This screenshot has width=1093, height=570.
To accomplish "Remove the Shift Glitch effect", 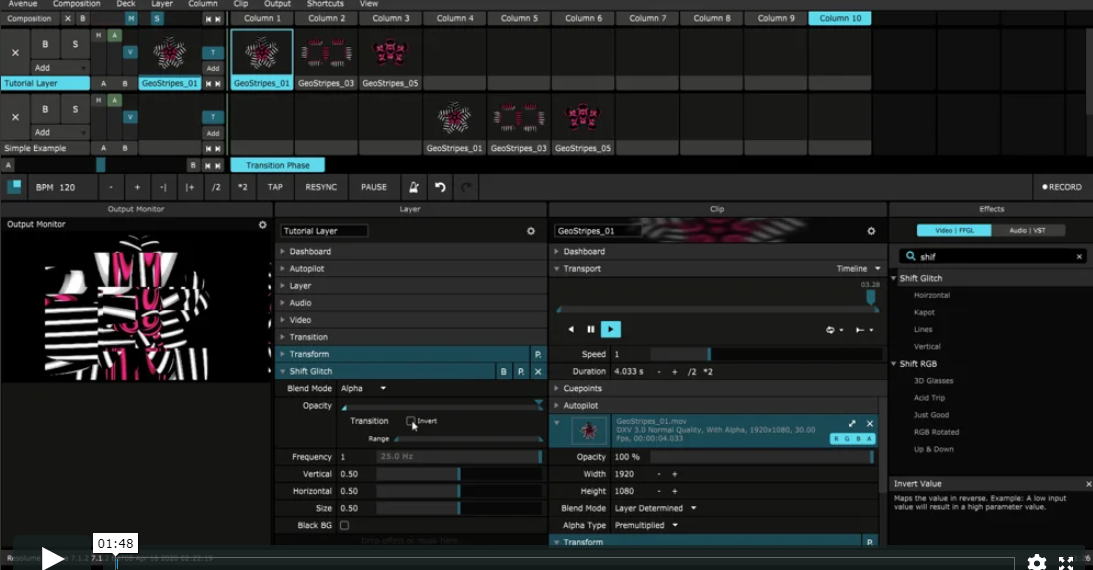I will (537, 371).
